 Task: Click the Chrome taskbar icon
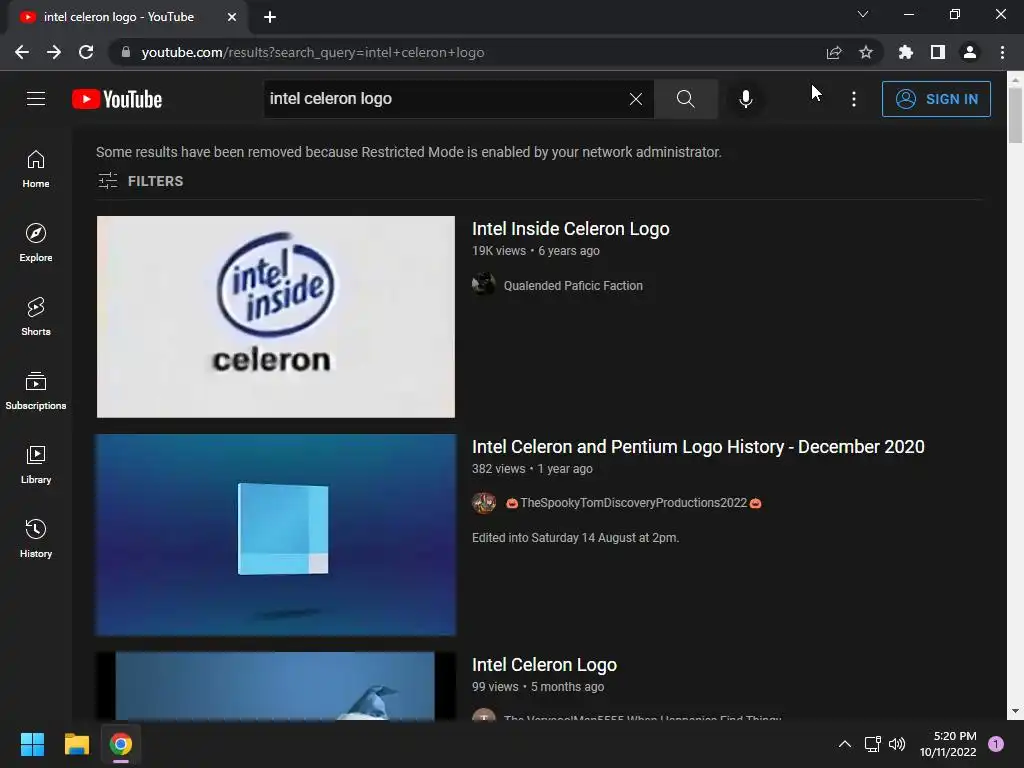click(121, 744)
